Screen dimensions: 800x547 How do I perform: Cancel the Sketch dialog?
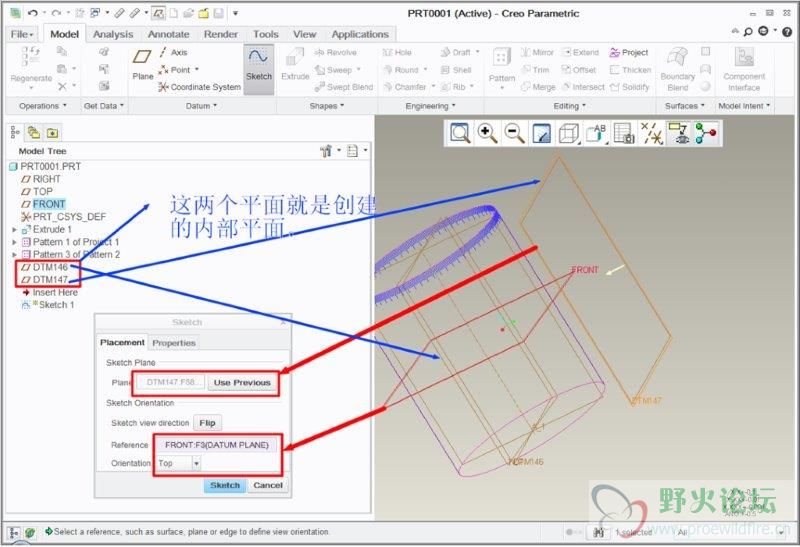click(267, 485)
